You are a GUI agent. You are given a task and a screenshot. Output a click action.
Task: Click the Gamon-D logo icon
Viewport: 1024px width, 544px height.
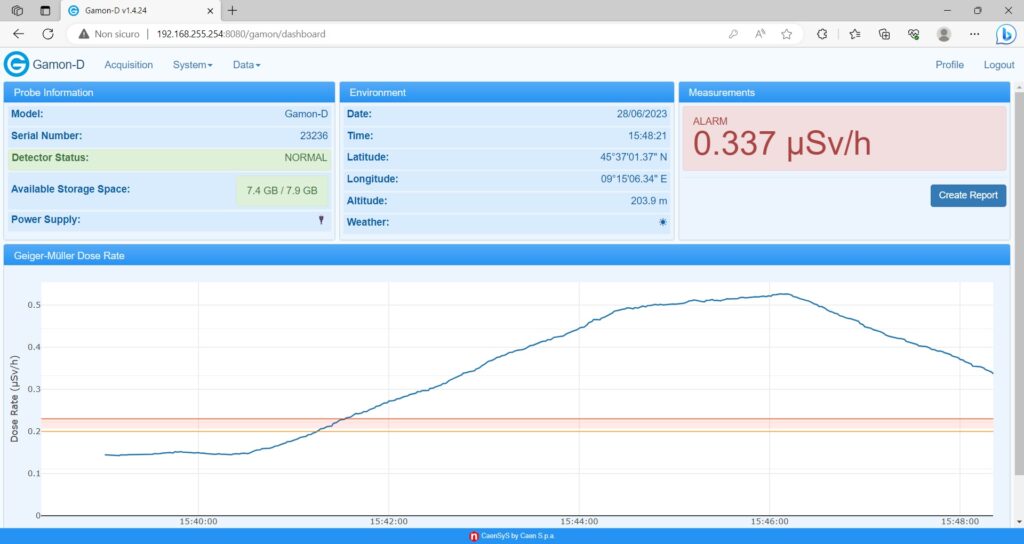16,65
